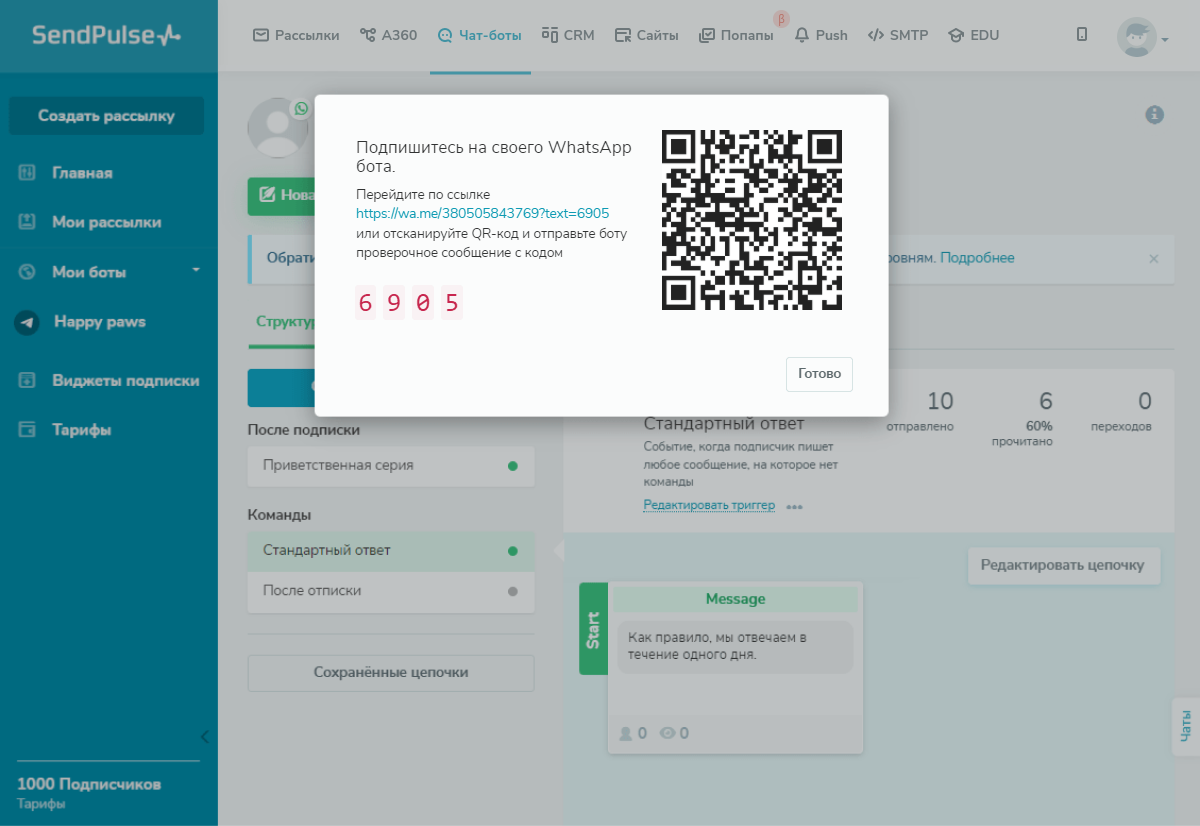Open the Попапы section icon
Image resolution: width=1200 pixels, height=826 pixels.
coord(708,34)
